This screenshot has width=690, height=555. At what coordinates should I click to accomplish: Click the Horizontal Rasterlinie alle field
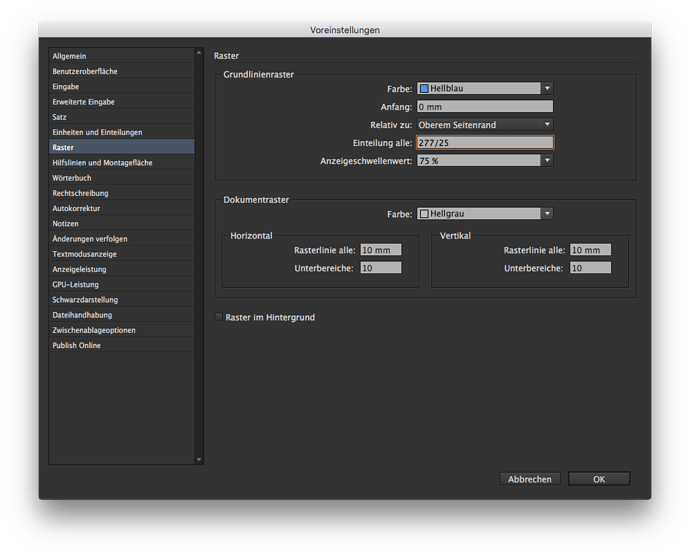click(381, 250)
